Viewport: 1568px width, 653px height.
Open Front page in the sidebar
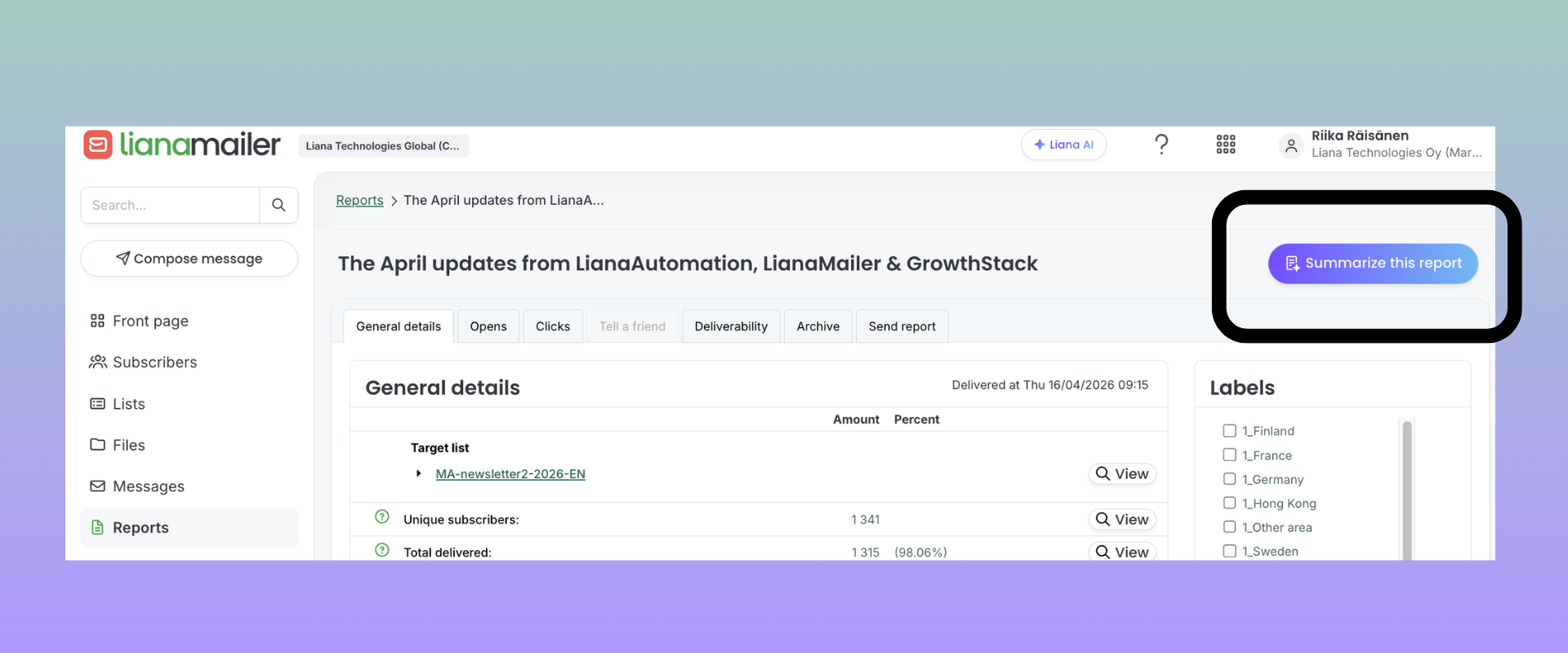pos(189,321)
